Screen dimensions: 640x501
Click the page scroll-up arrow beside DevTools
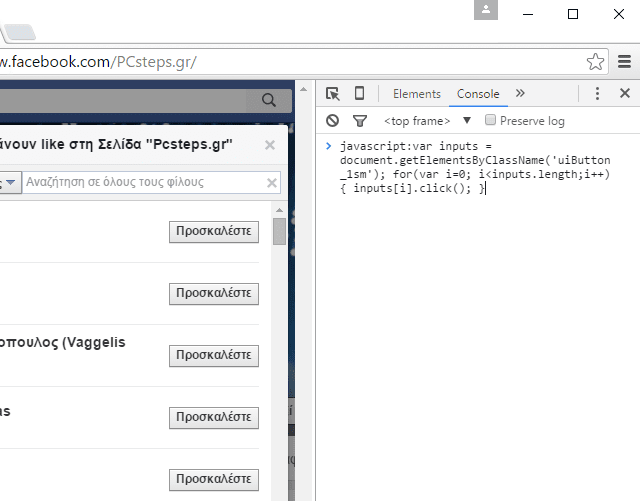tap(303, 89)
